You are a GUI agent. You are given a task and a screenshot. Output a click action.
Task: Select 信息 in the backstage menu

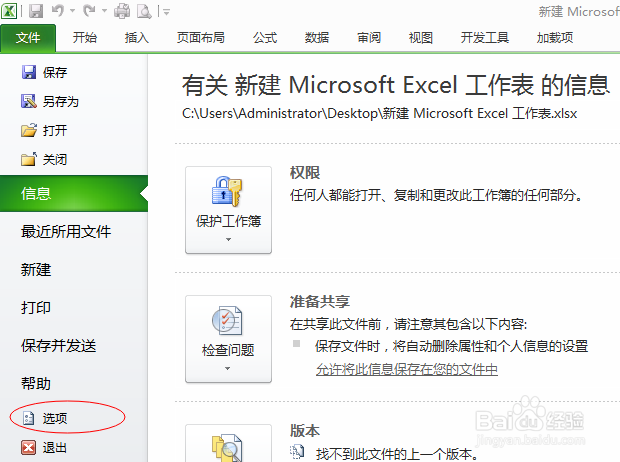pos(74,193)
